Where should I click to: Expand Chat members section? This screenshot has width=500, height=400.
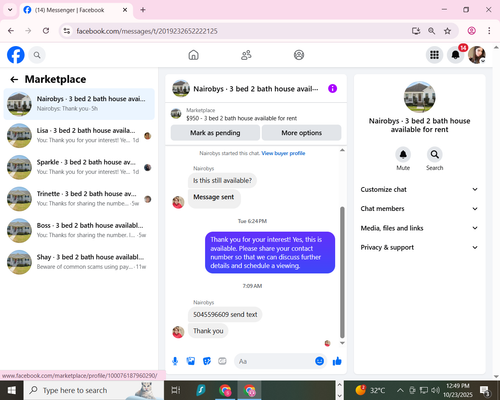419,209
